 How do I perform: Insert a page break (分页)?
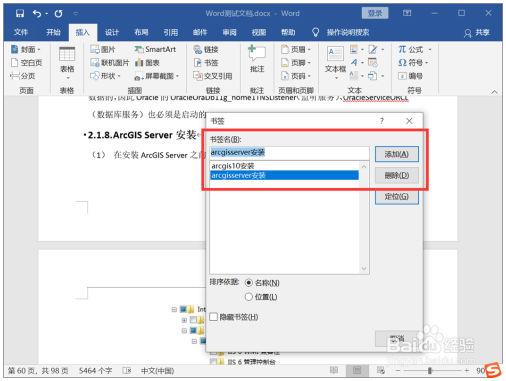coord(23,76)
